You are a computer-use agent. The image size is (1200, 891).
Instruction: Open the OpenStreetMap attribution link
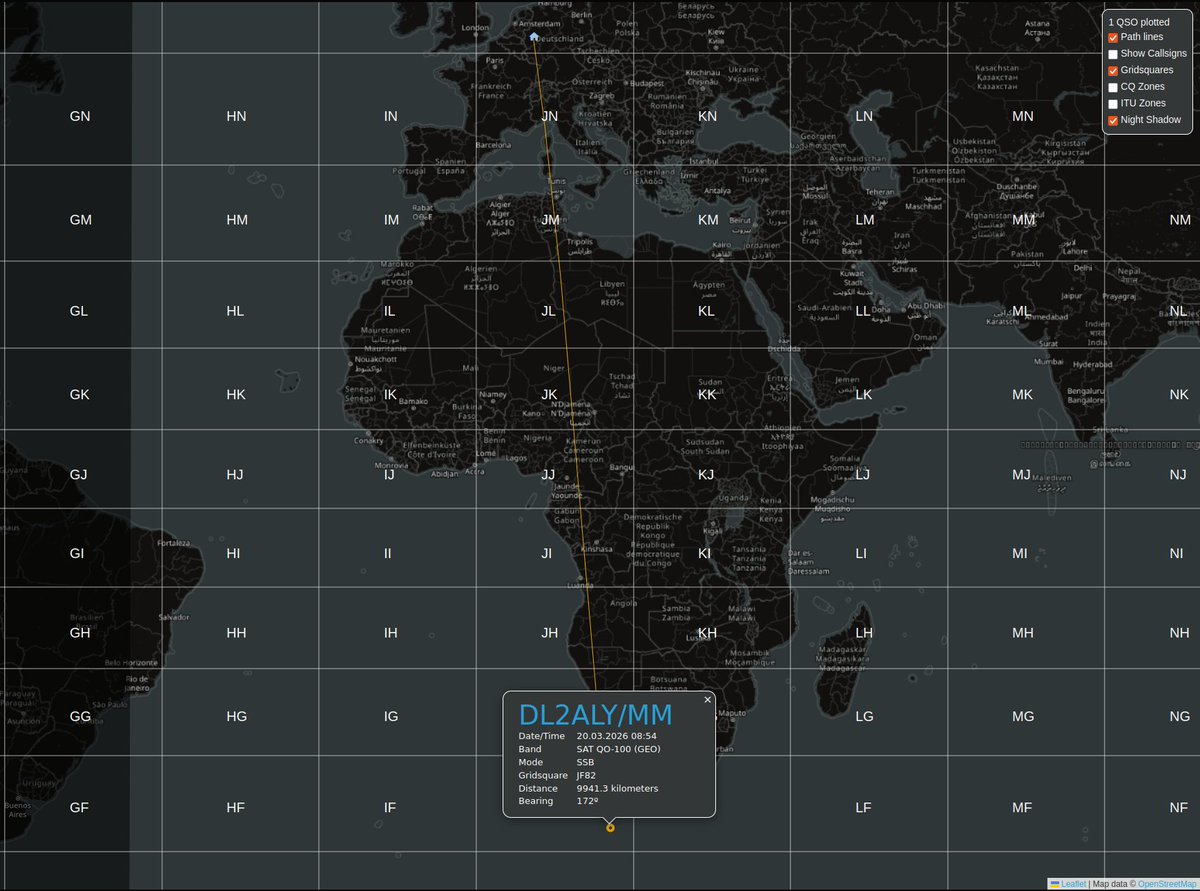pyautogui.click(x=1168, y=883)
